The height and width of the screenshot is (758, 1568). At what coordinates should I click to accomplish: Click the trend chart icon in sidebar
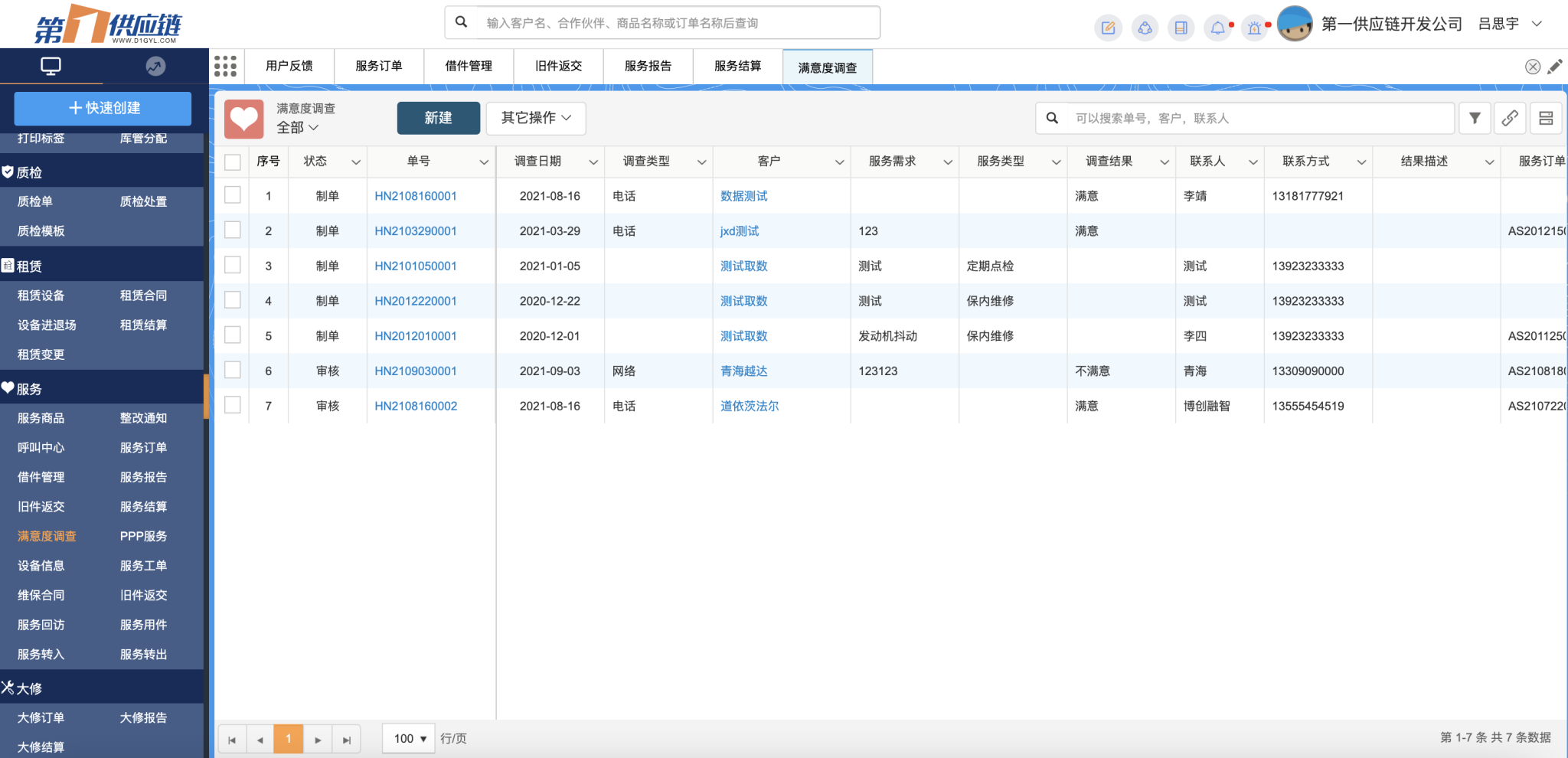(x=155, y=66)
